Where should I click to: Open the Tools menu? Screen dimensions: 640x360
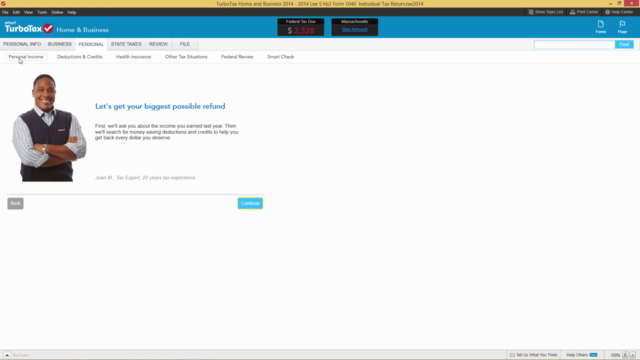click(x=42, y=12)
